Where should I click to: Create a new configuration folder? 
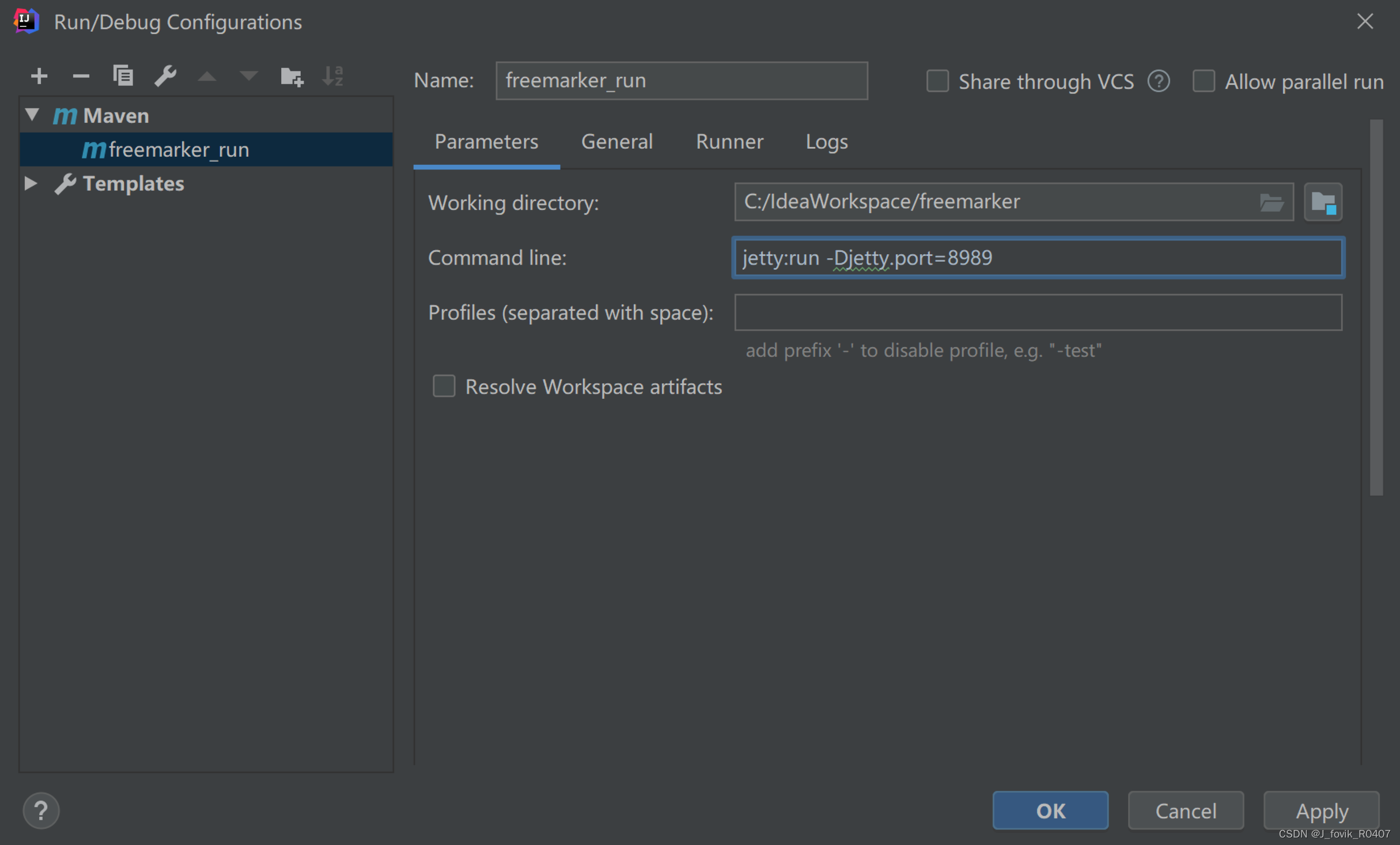point(292,76)
